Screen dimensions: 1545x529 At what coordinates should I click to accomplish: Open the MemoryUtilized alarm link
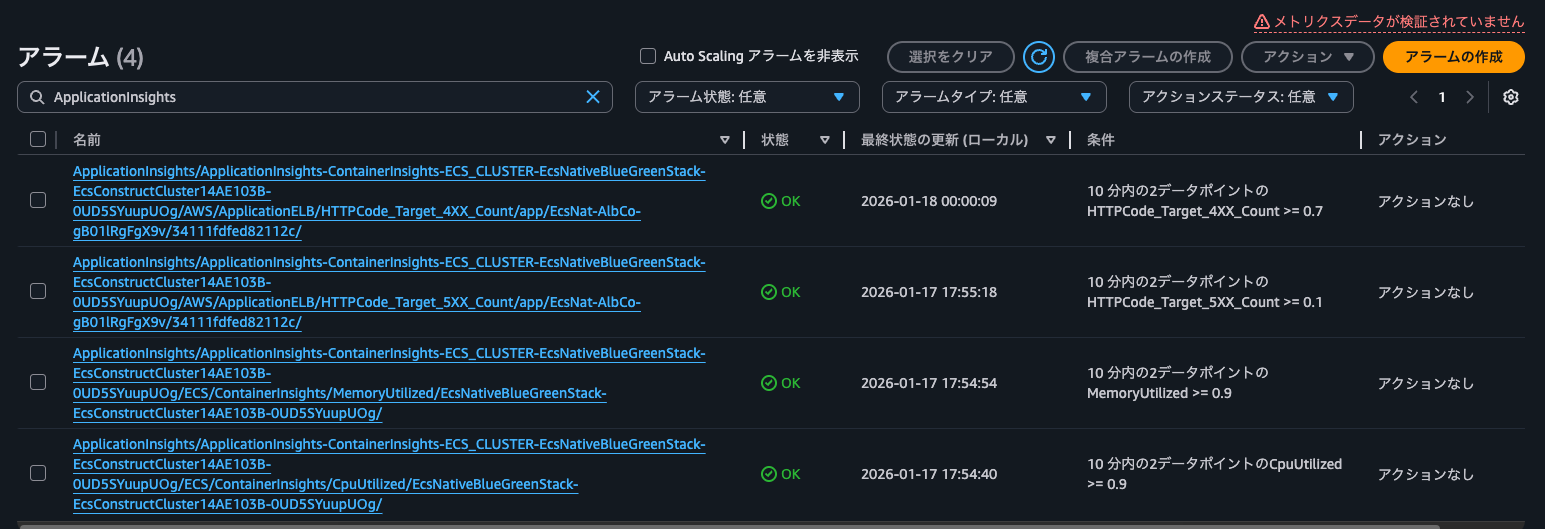tap(389, 384)
